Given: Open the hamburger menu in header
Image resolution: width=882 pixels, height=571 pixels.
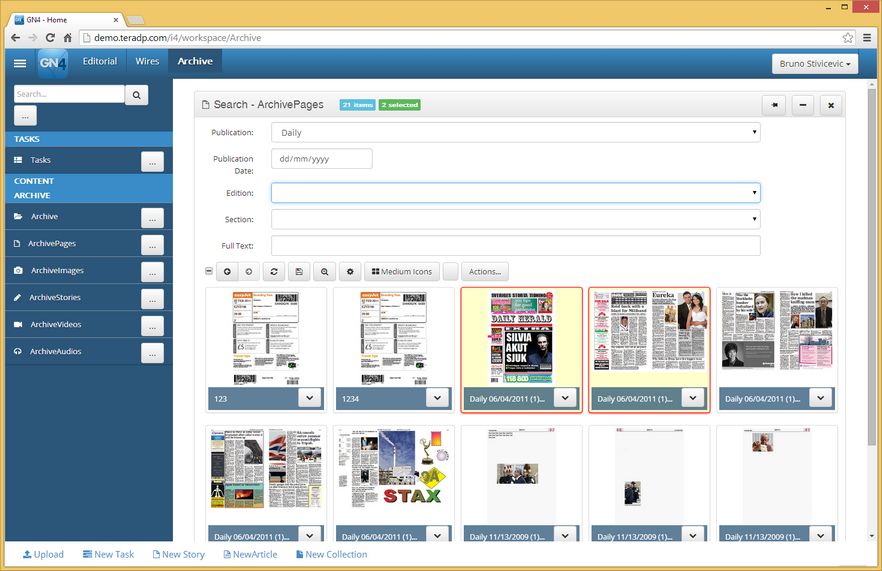Looking at the screenshot, I should (x=20, y=63).
